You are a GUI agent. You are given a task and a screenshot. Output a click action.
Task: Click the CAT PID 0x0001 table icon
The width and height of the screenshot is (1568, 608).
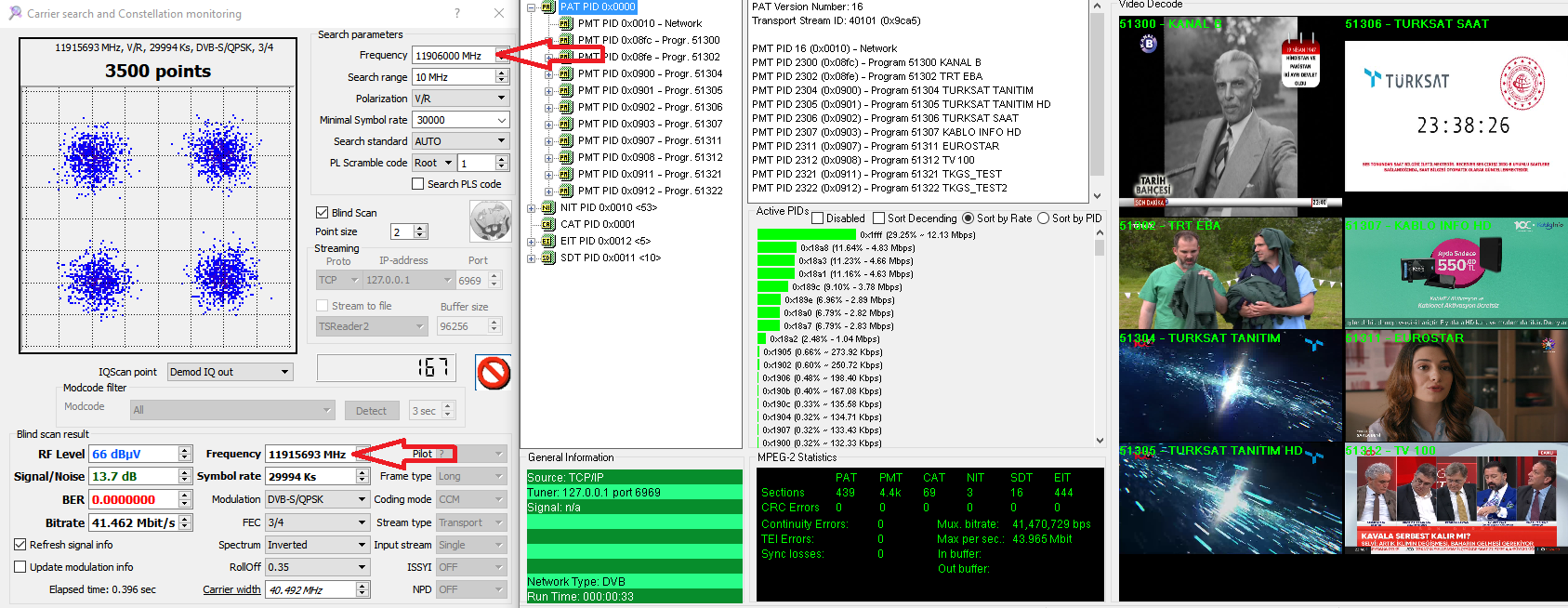point(548,224)
